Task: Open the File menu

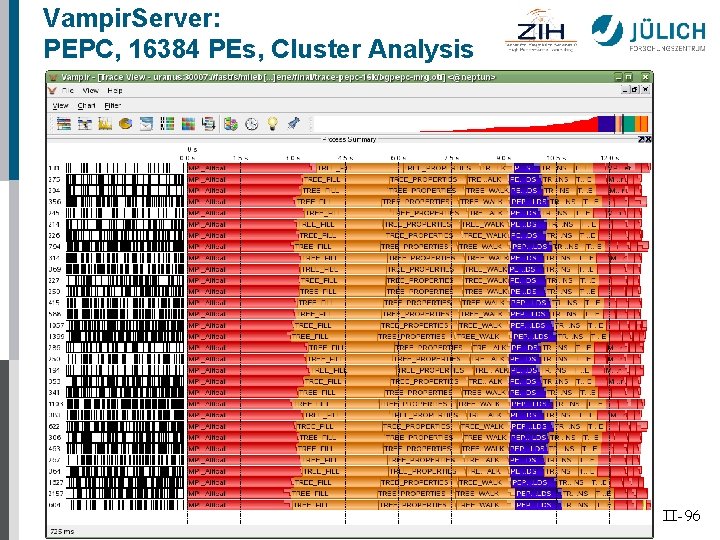Action: (x=68, y=90)
